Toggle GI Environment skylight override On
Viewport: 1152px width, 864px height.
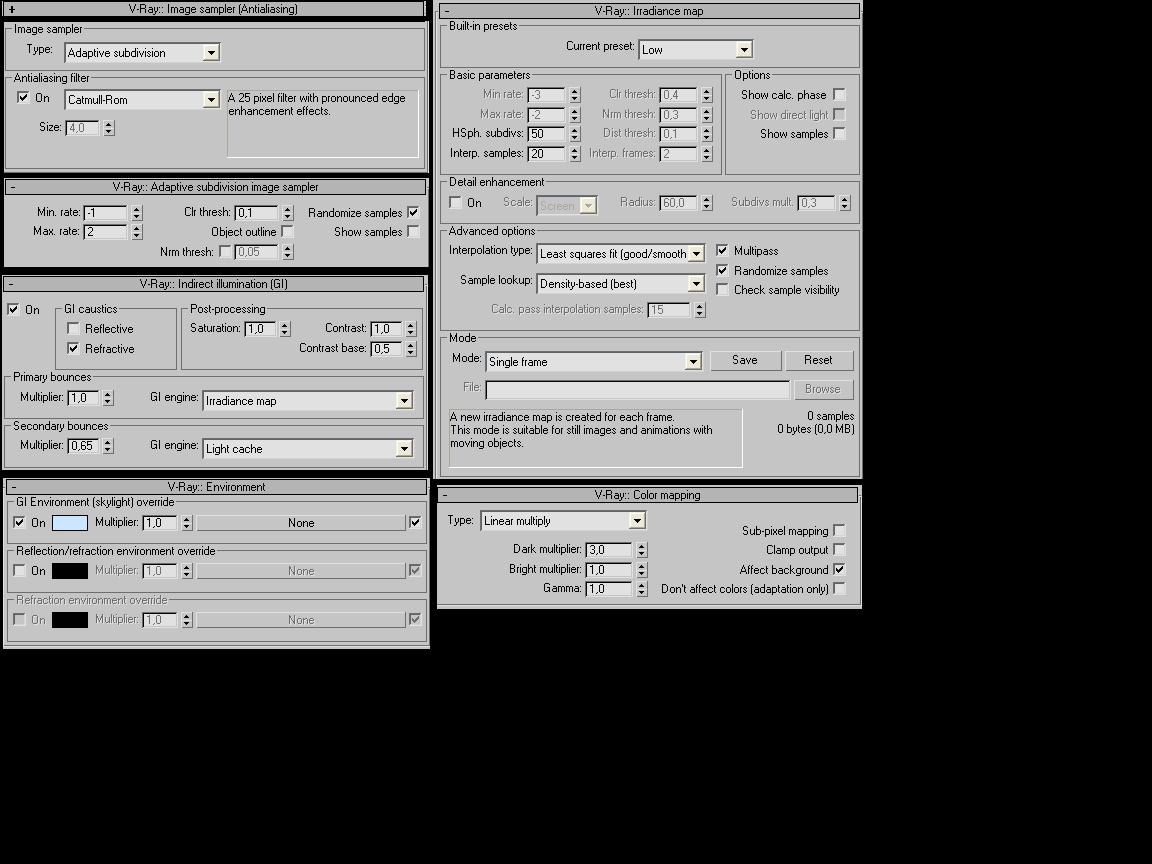pos(19,522)
